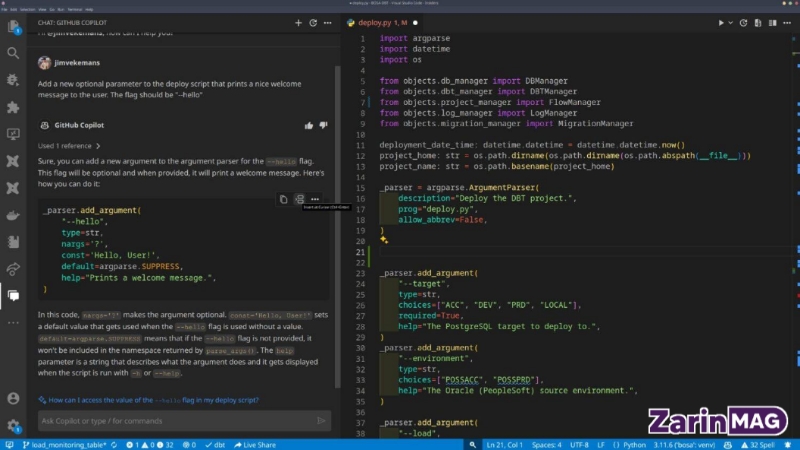
Task: Open the Edit menu
Action: 13,9
